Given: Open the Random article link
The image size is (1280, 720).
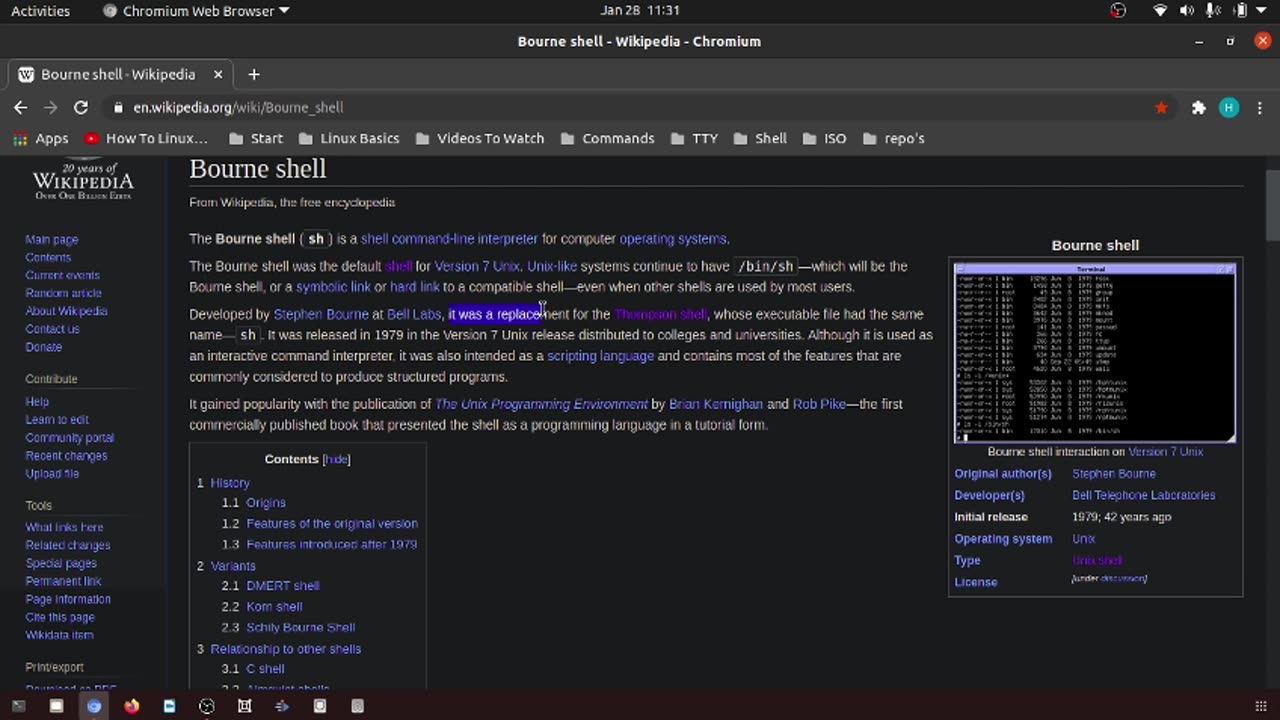Looking at the screenshot, I should pos(63,293).
